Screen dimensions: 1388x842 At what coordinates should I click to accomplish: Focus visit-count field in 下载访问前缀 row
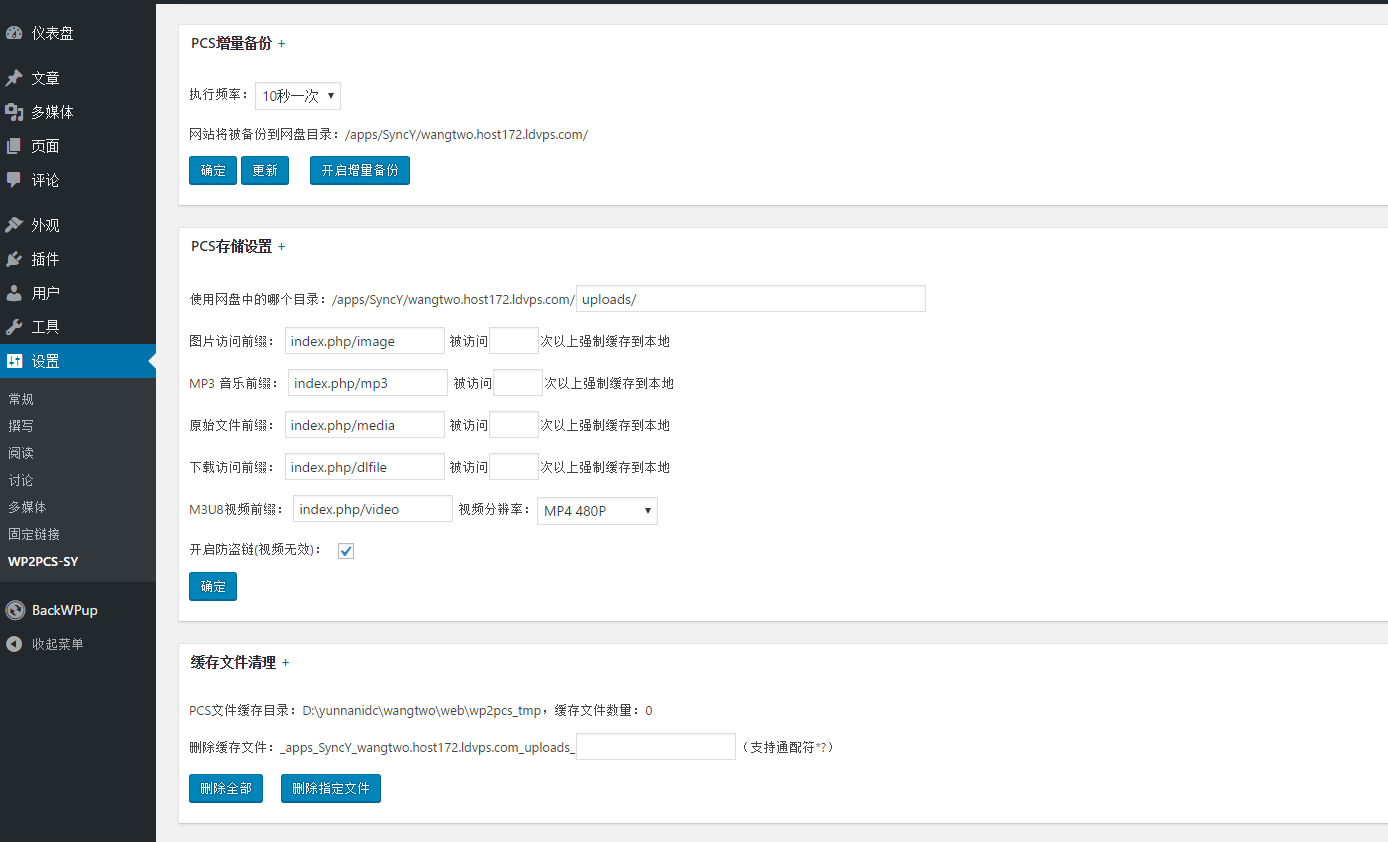point(514,467)
